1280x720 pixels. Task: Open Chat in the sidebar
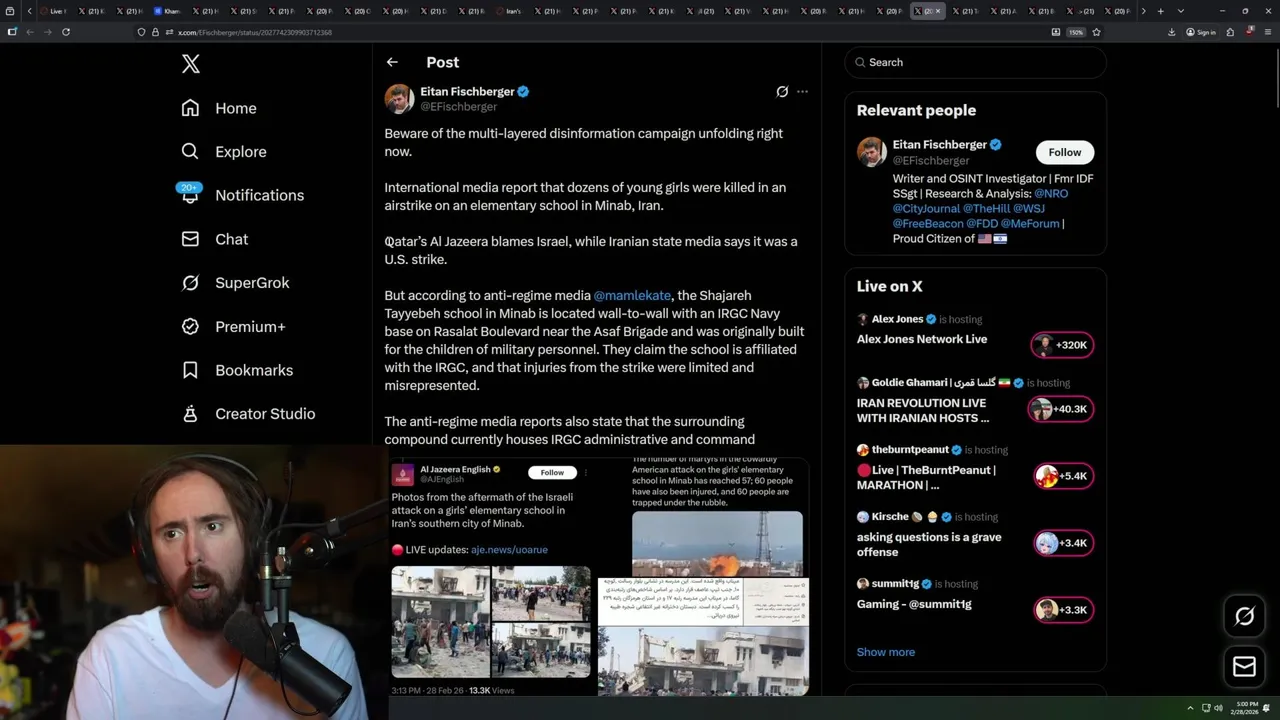(x=215, y=239)
